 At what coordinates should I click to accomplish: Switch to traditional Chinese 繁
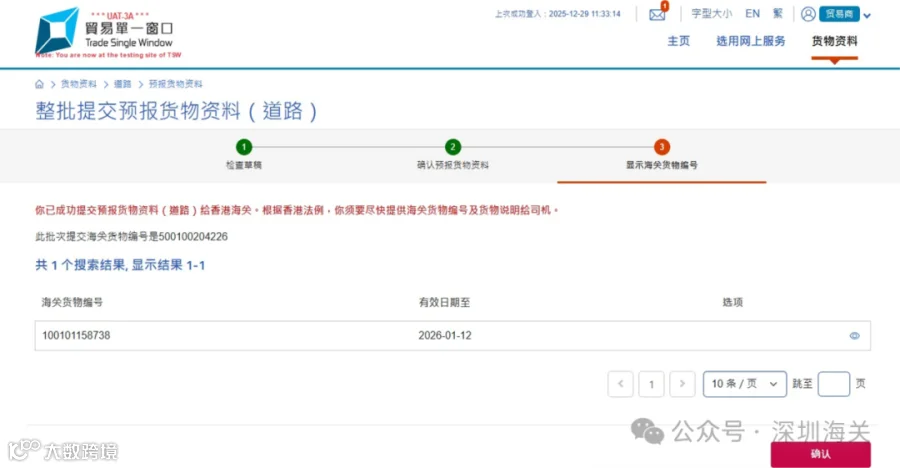(778, 14)
